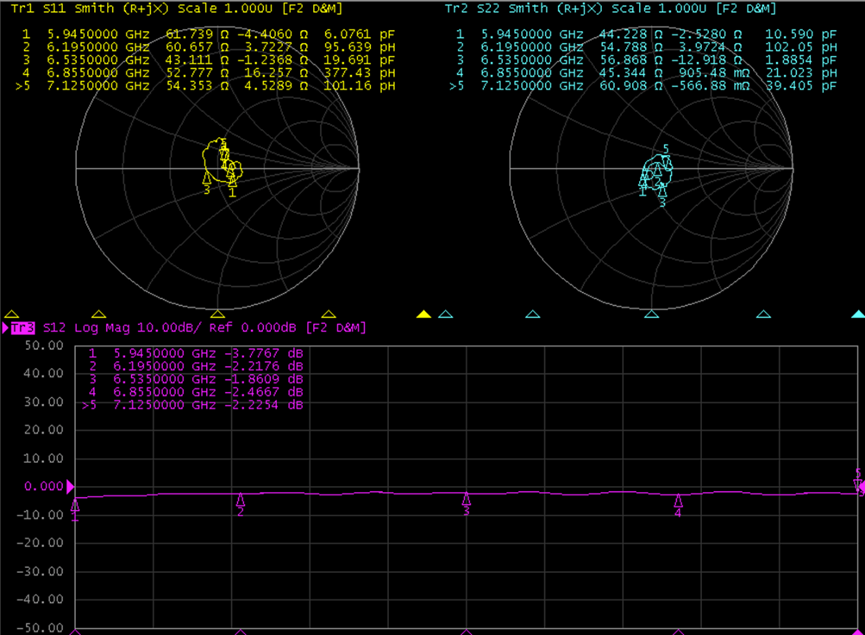This screenshot has width=865, height=635.
Task: Click marker 4 on the S12 trace
Action: (x=678, y=502)
